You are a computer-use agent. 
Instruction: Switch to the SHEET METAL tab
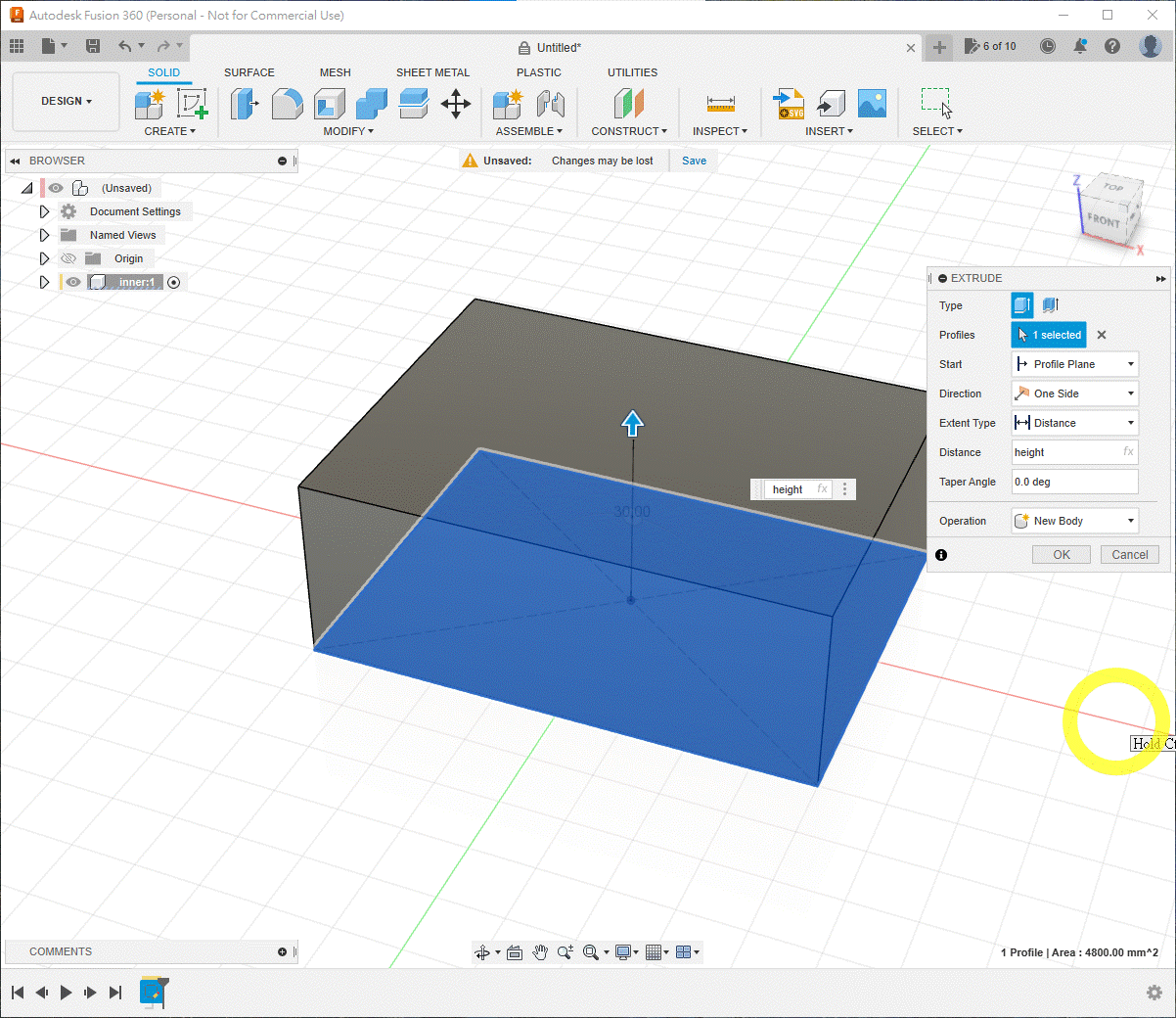click(432, 72)
